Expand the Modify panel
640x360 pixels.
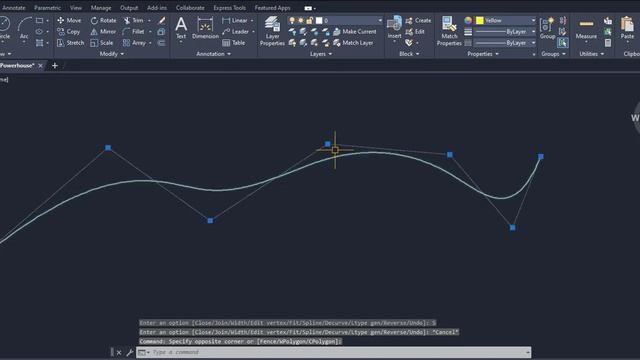tap(112, 54)
